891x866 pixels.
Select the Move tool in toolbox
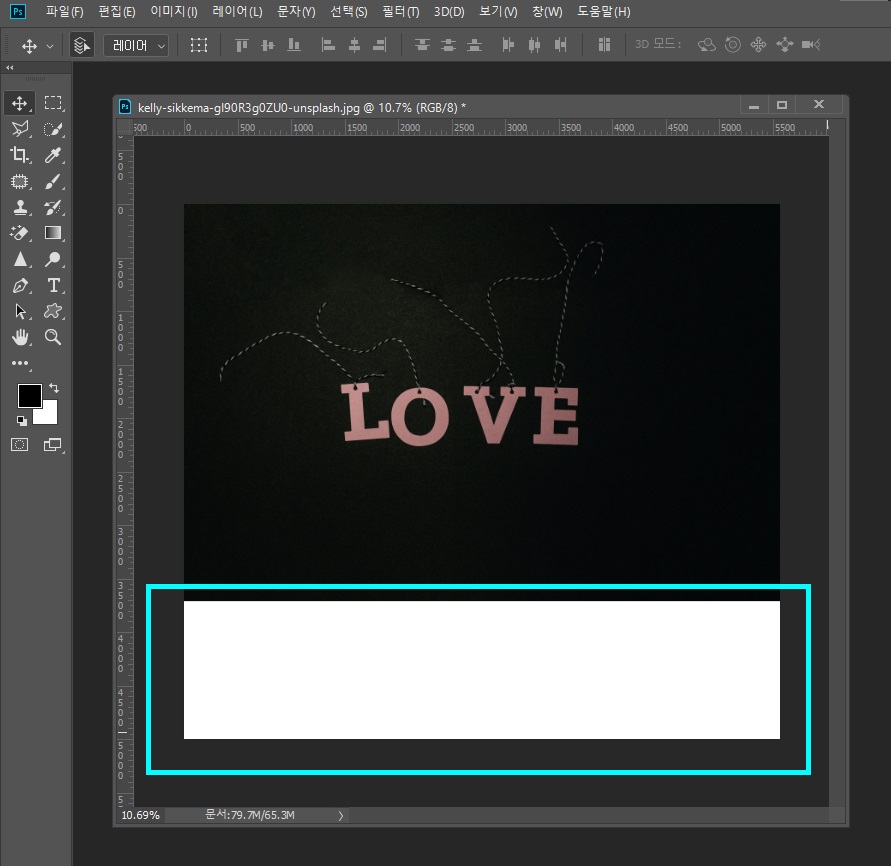point(20,103)
